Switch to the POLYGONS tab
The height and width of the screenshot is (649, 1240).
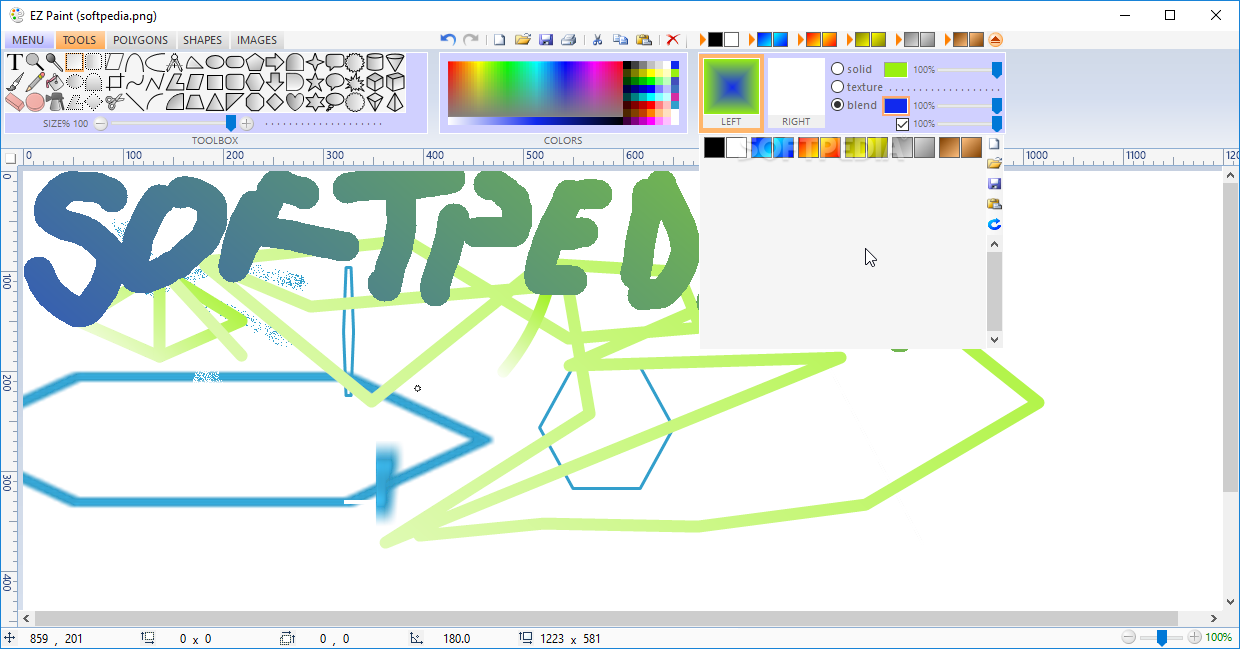tap(141, 40)
